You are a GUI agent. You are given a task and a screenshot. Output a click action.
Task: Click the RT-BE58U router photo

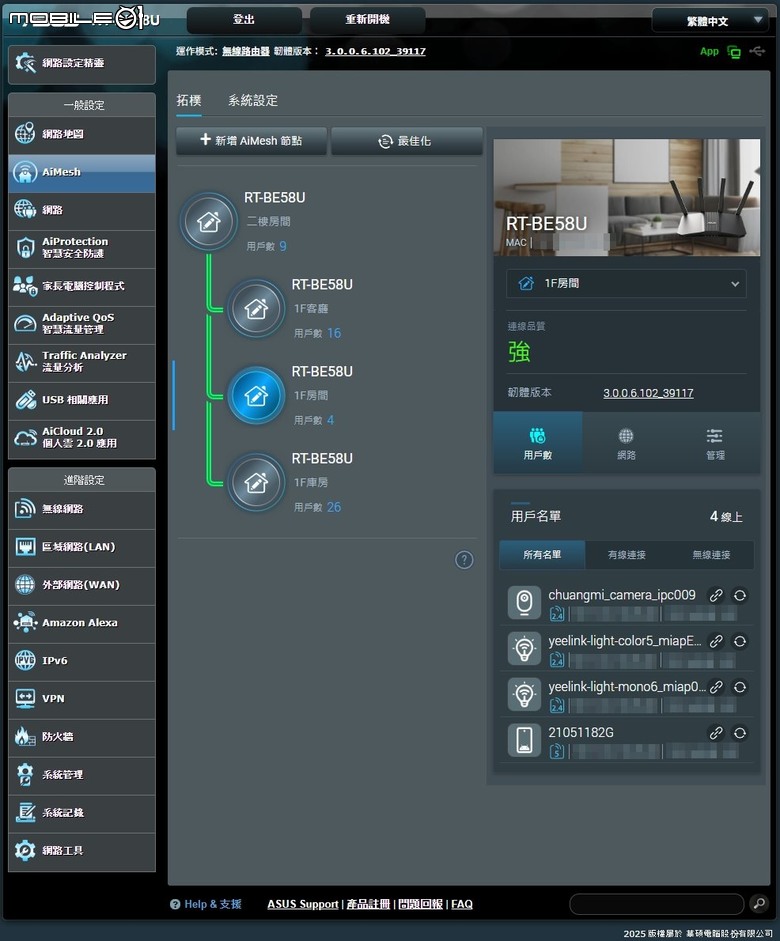coord(626,197)
